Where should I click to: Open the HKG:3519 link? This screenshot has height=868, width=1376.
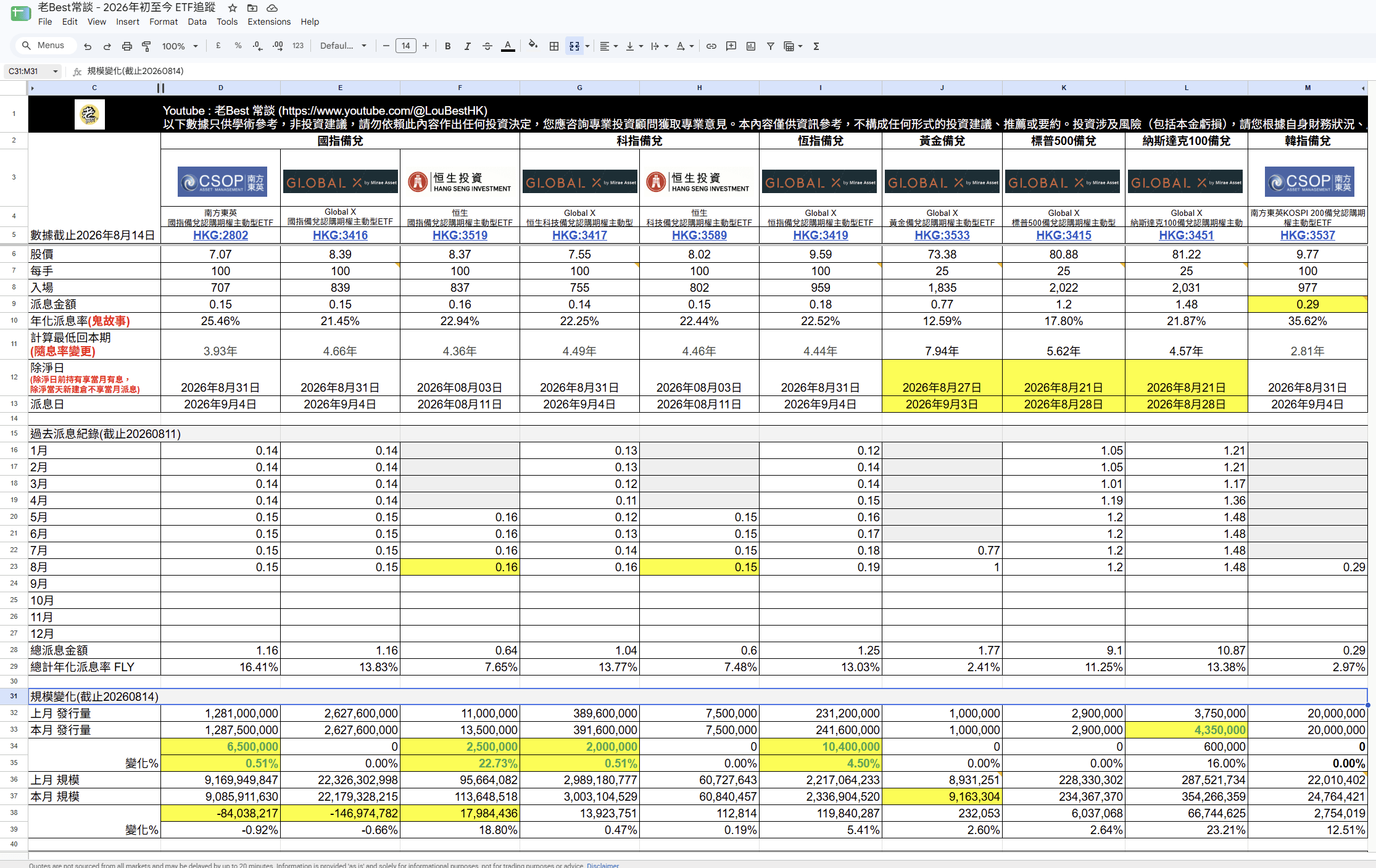(460, 235)
